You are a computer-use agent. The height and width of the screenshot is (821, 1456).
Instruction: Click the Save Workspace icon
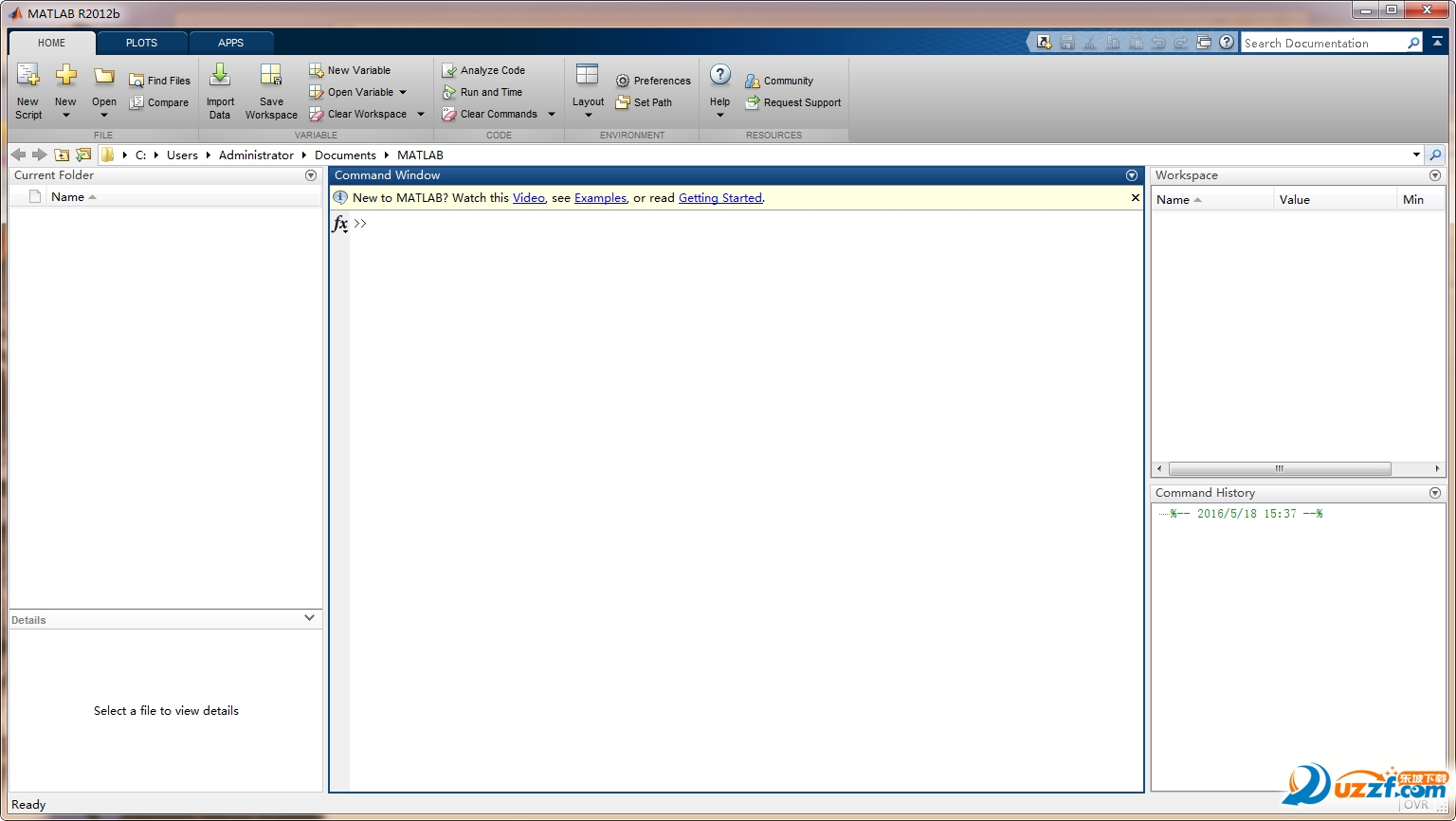(271, 76)
